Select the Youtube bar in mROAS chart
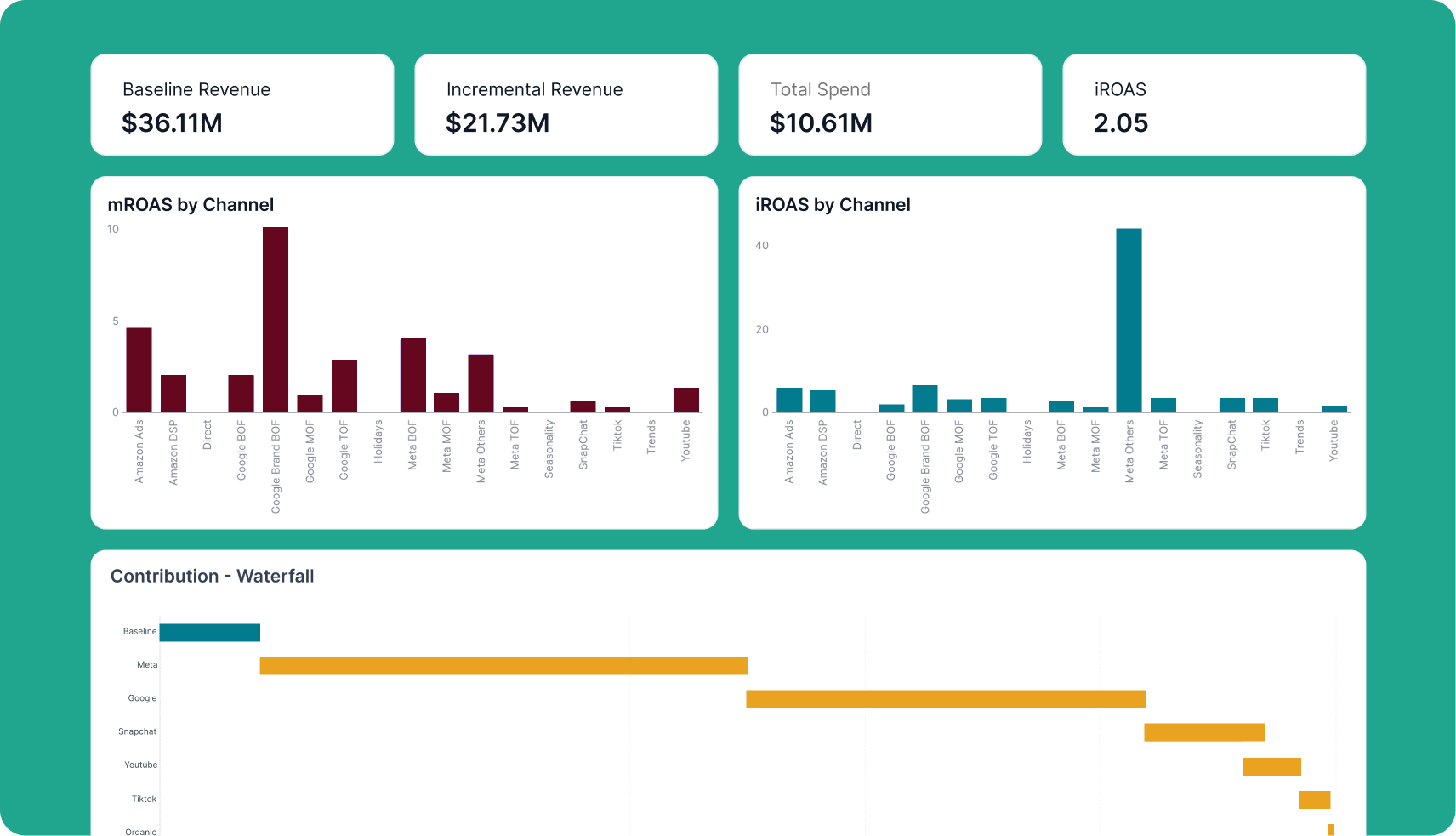The width and height of the screenshot is (1456, 836). pos(686,400)
